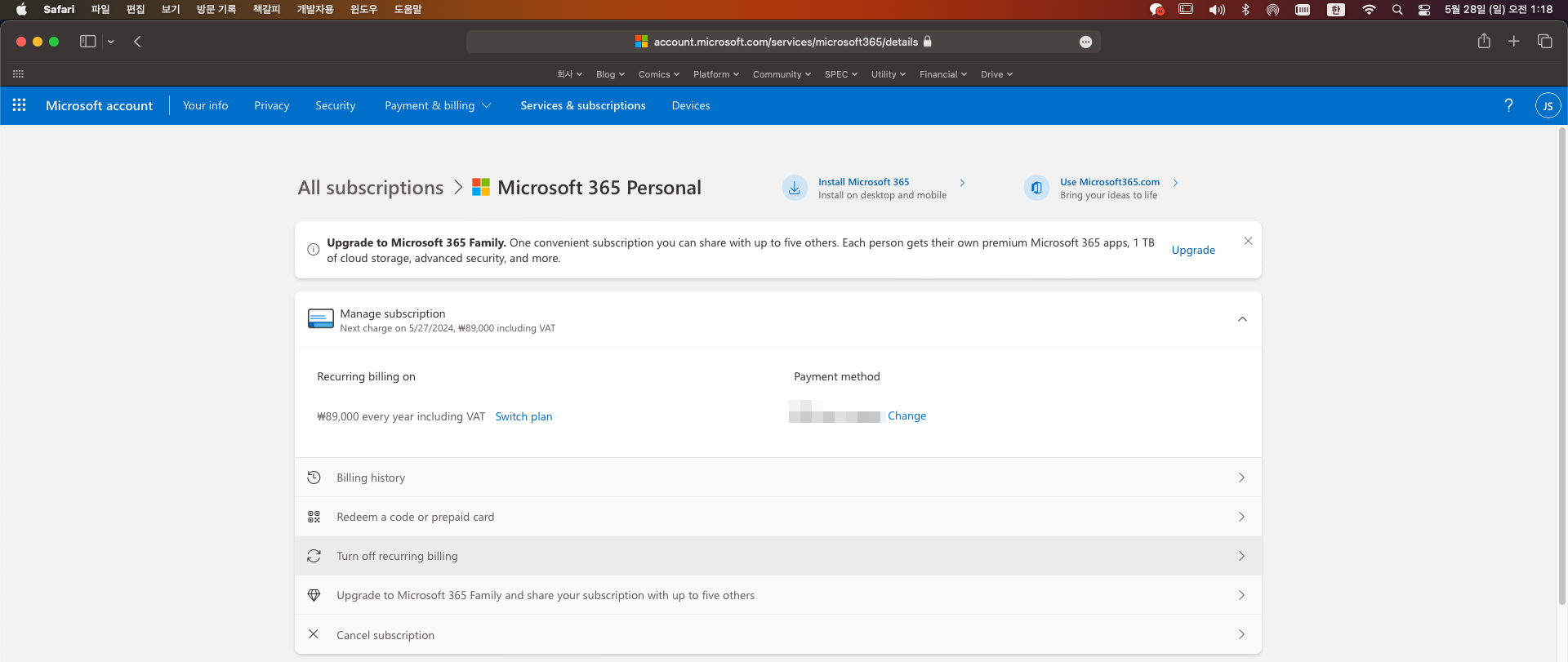Viewport: 1568px width, 662px height.
Task: Open a new tab with plus icon
Action: [x=1513, y=41]
